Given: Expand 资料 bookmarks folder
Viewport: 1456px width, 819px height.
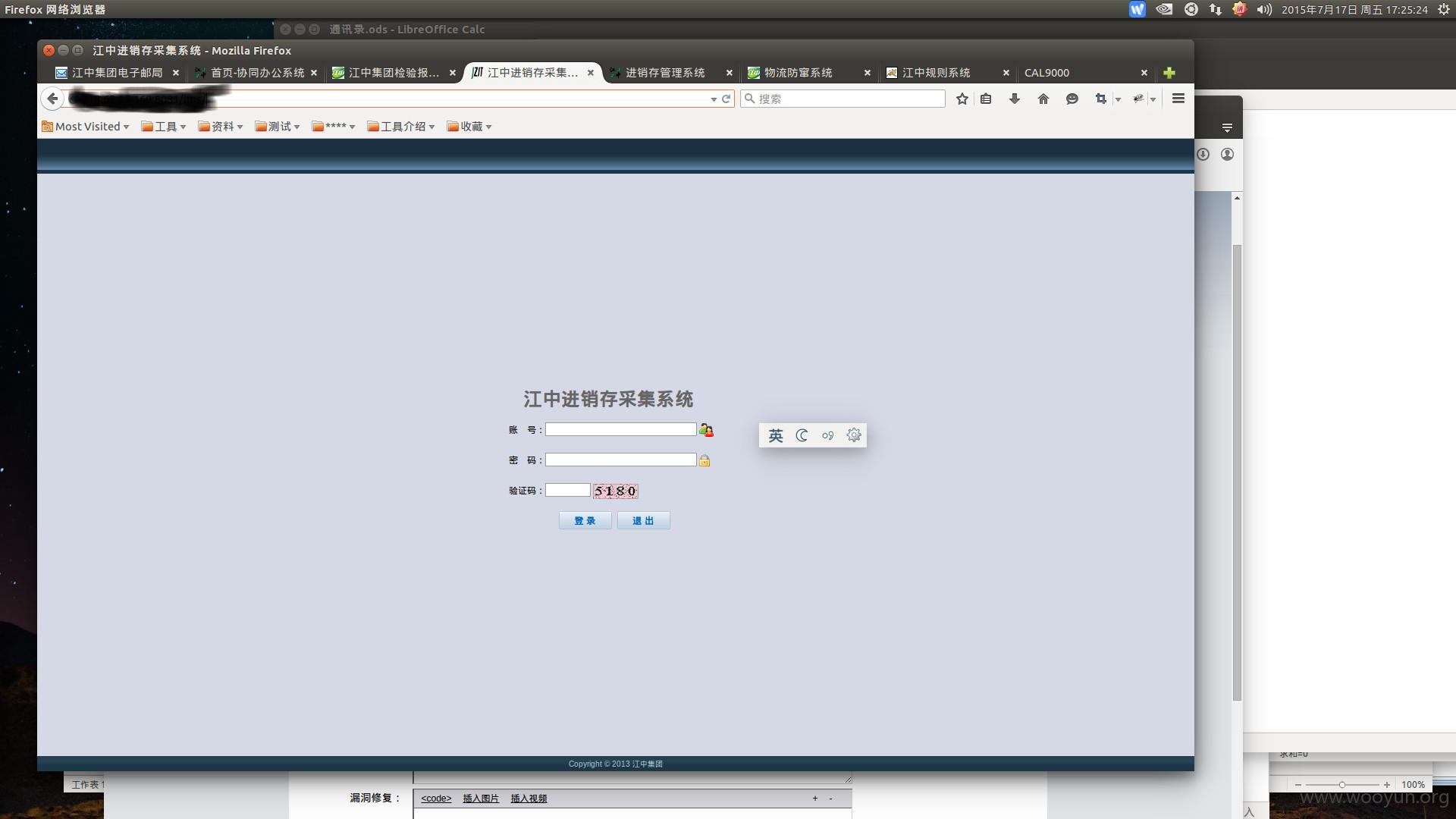Looking at the screenshot, I should point(221,127).
